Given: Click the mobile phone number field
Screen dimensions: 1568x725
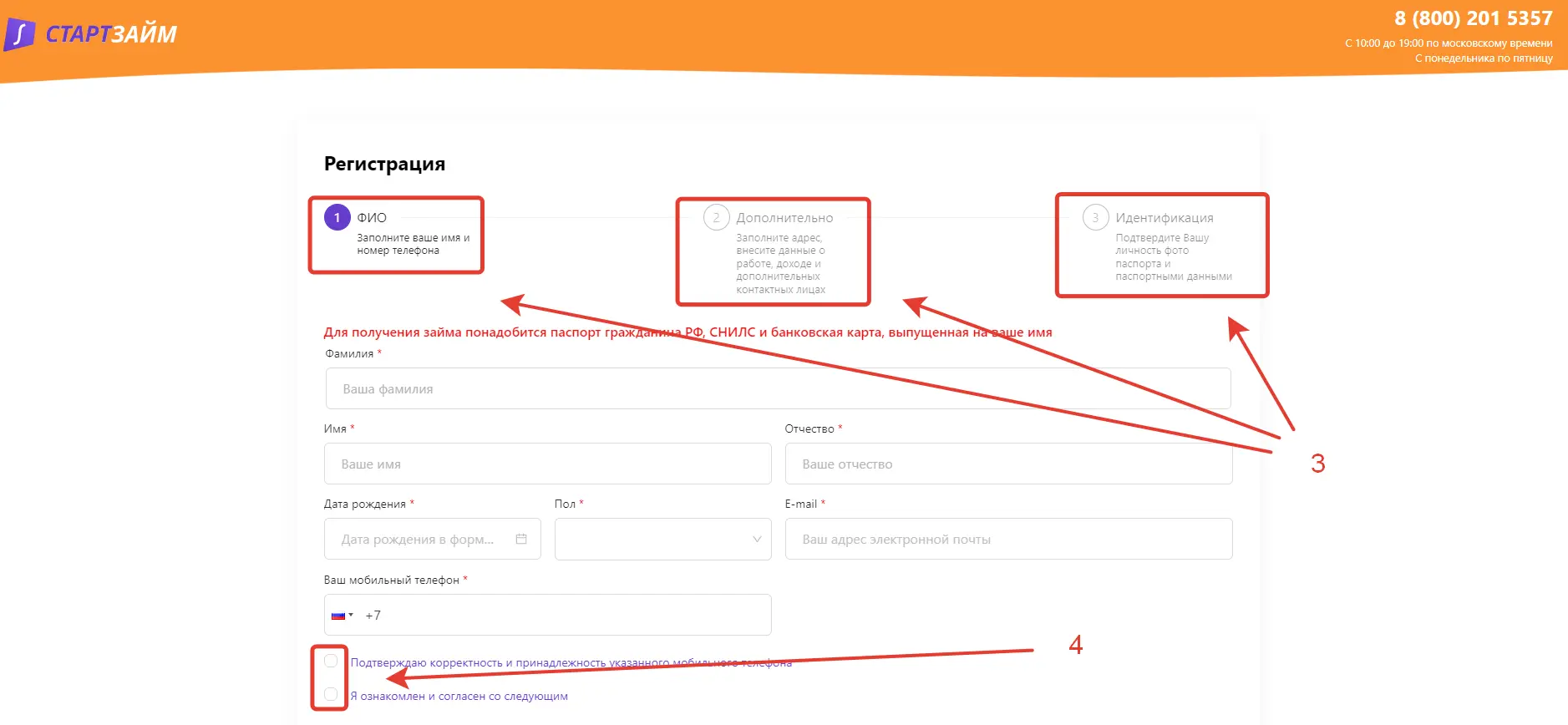Looking at the screenshot, I should 548,615.
